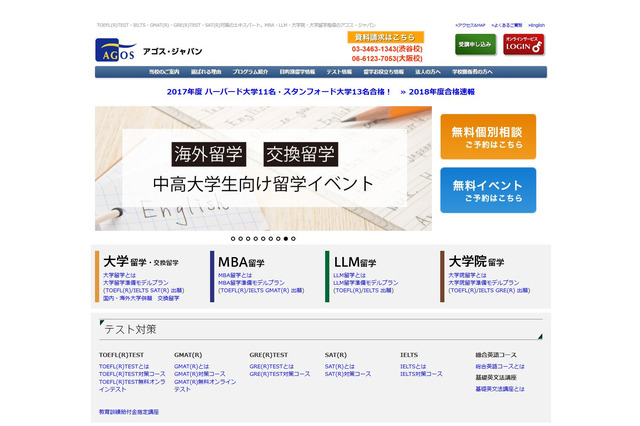Screen dimensions: 640x426
Task: Click the online service LOGIN button
Action: (x=524, y=44)
